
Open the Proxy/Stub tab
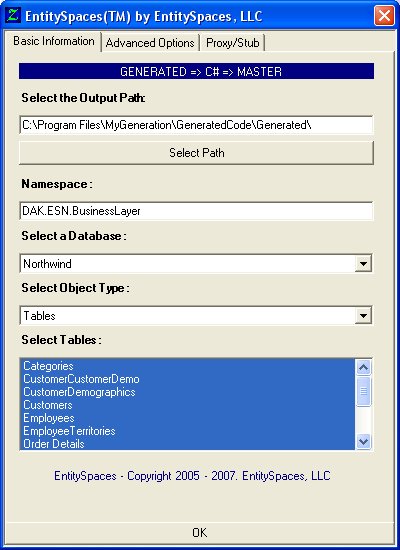coord(232,43)
